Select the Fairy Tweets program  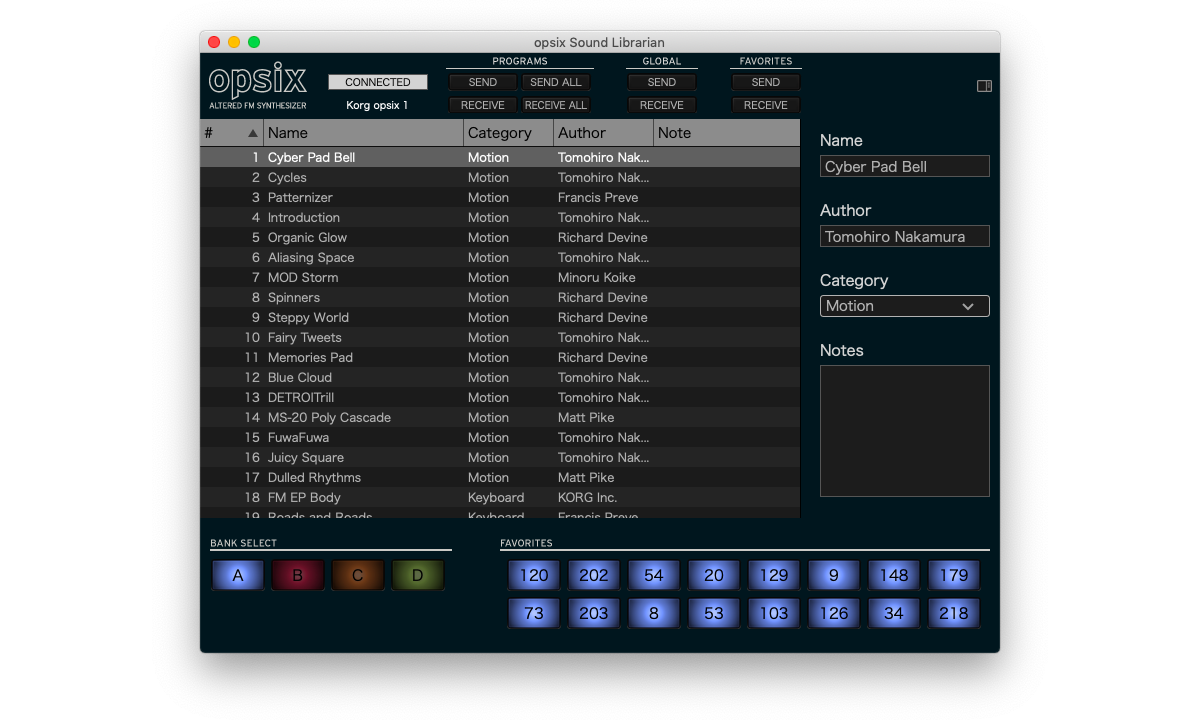click(x=500, y=337)
